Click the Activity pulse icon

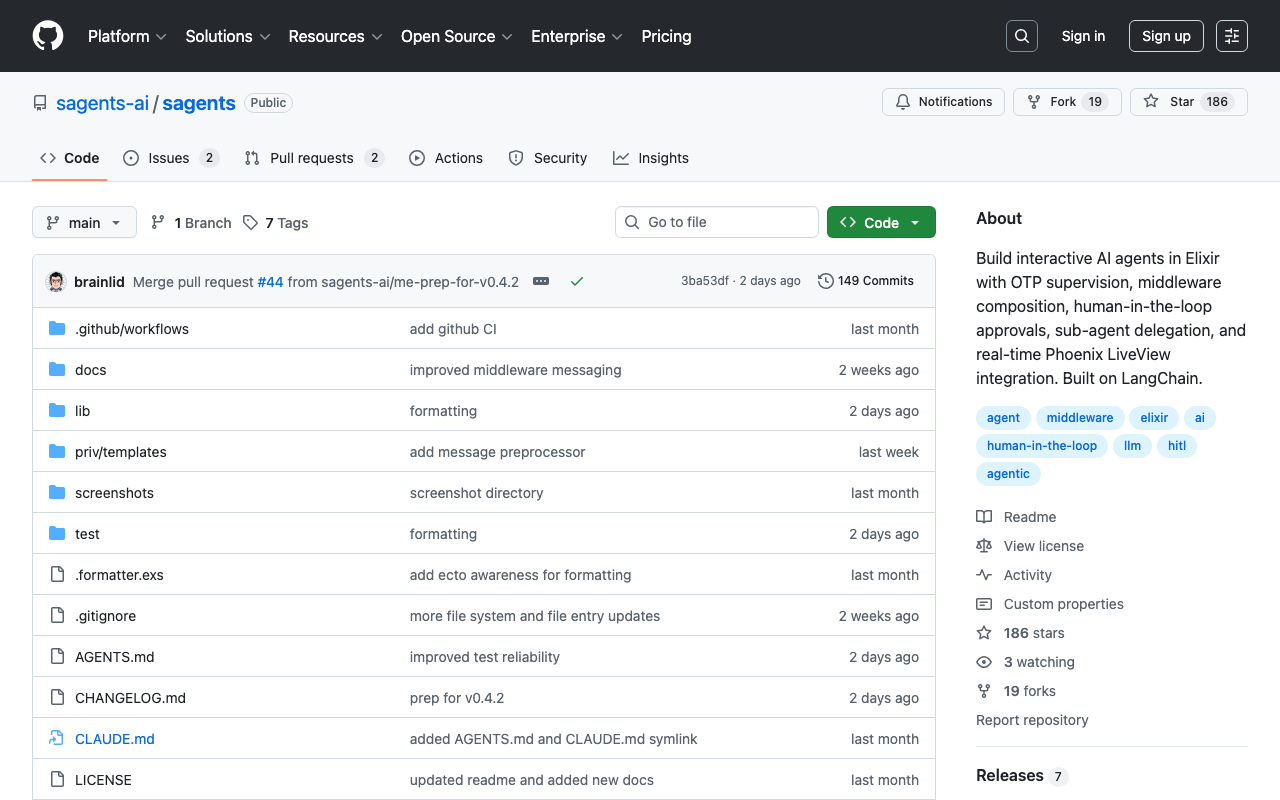coord(984,575)
